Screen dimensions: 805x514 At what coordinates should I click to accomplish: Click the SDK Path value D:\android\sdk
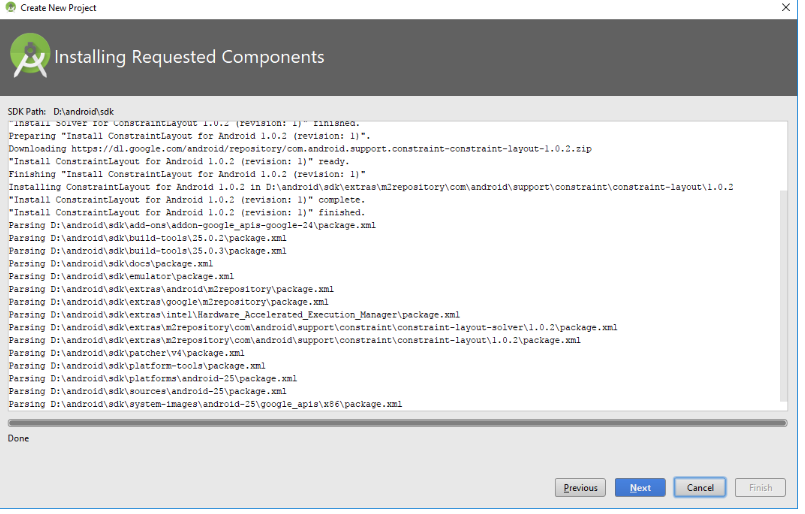click(84, 111)
